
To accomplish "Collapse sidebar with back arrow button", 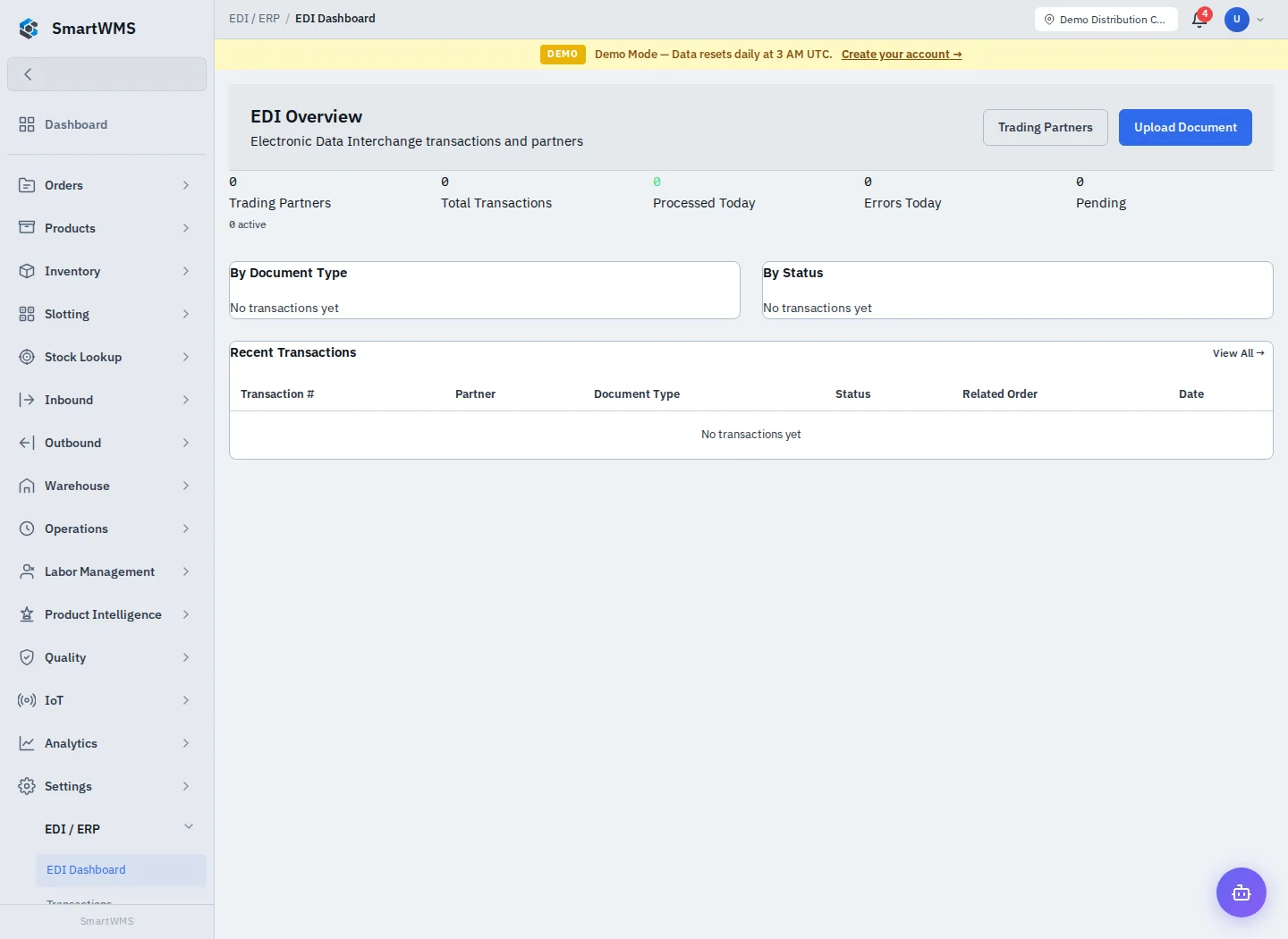I will coord(106,74).
